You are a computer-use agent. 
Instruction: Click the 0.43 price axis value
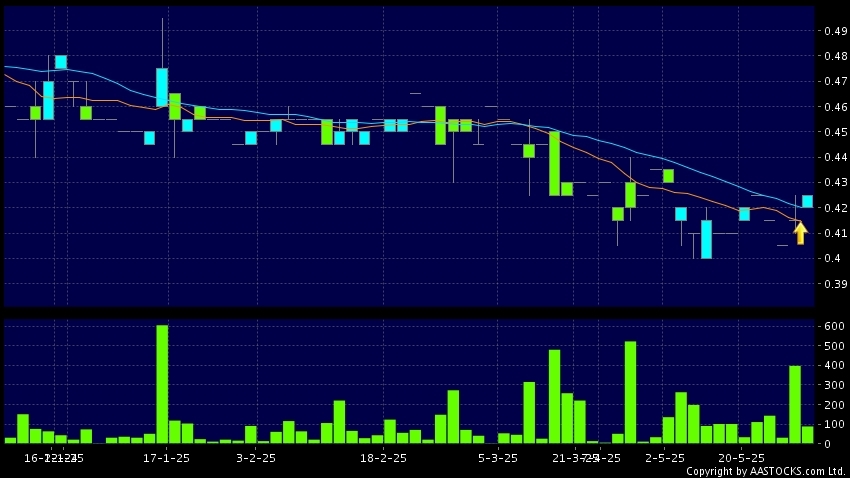(x=835, y=182)
